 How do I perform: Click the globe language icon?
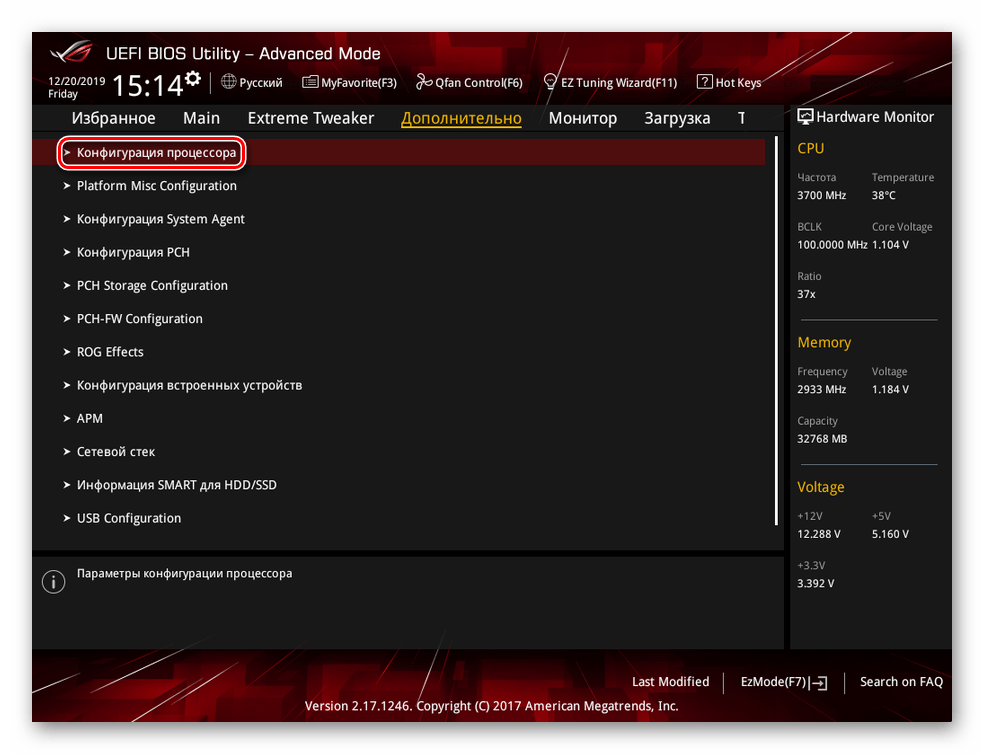[x=229, y=82]
